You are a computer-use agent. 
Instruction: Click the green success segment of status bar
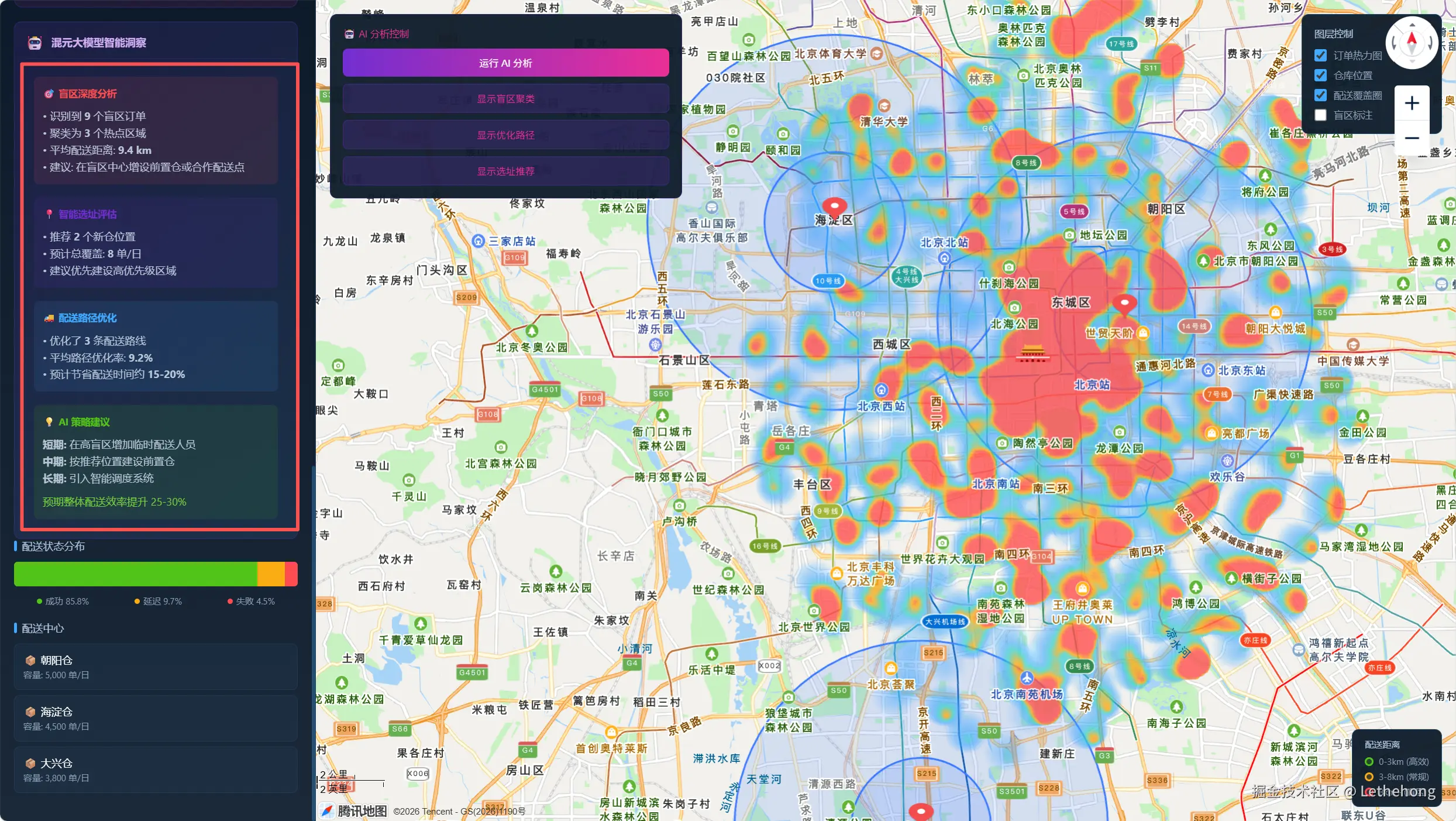135,574
